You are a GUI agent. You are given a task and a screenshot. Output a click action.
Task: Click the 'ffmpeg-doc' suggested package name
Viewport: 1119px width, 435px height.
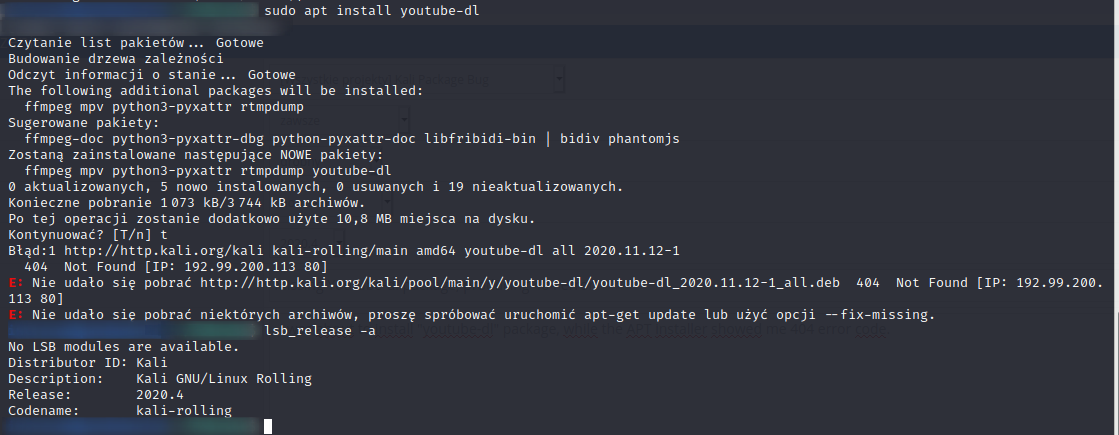pos(64,139)
